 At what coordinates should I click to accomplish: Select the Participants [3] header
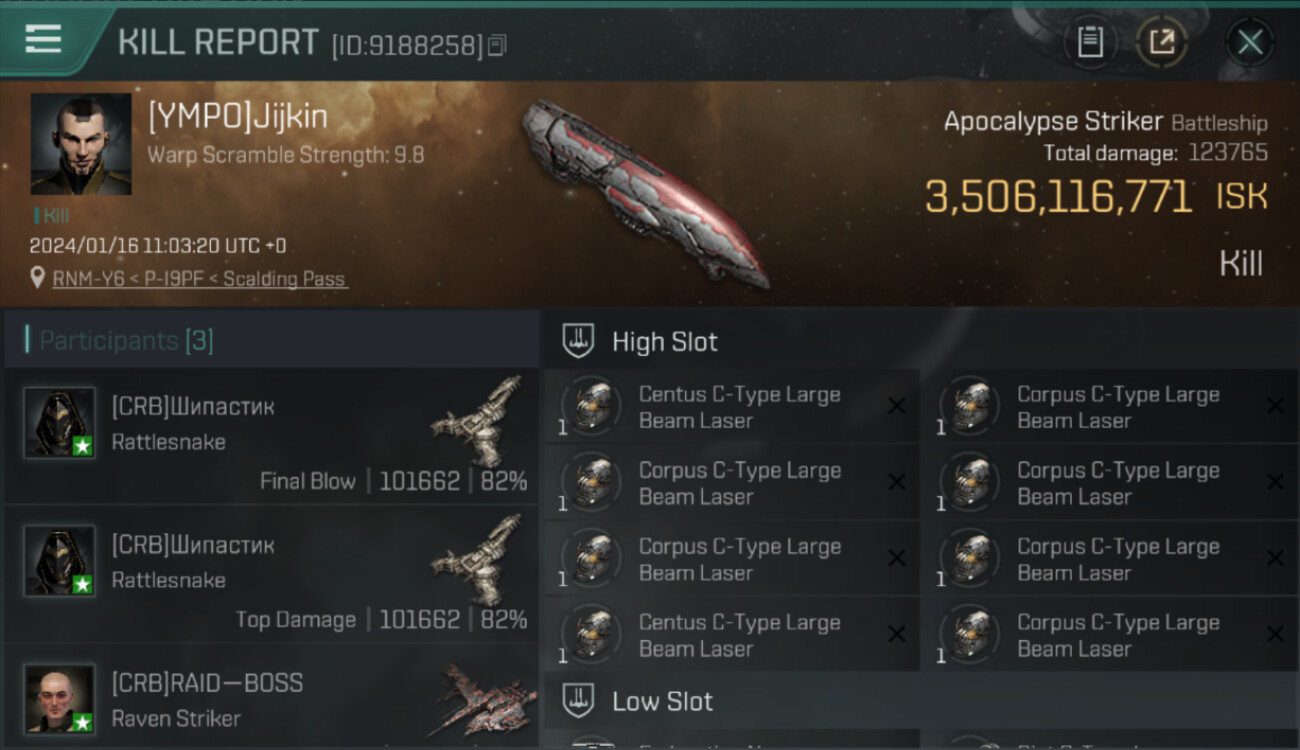(126, 341)
